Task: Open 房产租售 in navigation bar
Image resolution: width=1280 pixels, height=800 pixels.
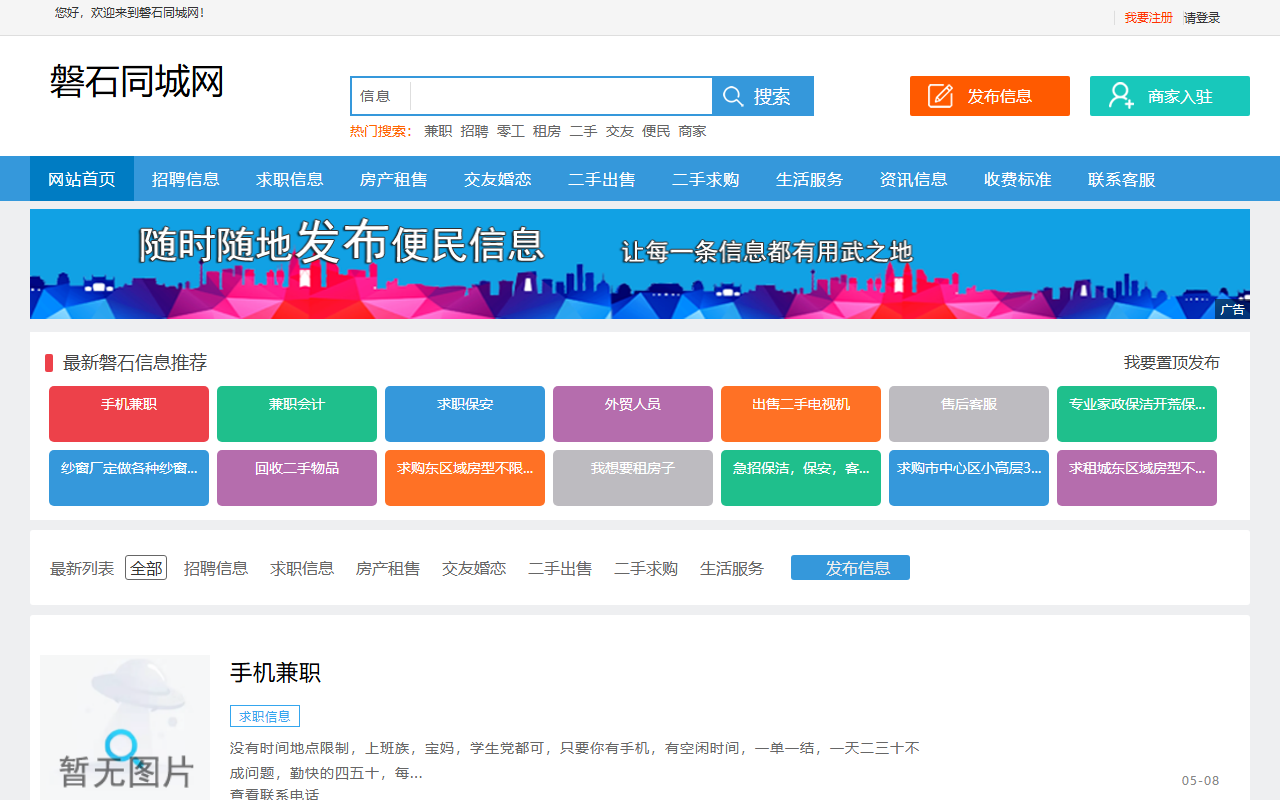Action: 394,179
